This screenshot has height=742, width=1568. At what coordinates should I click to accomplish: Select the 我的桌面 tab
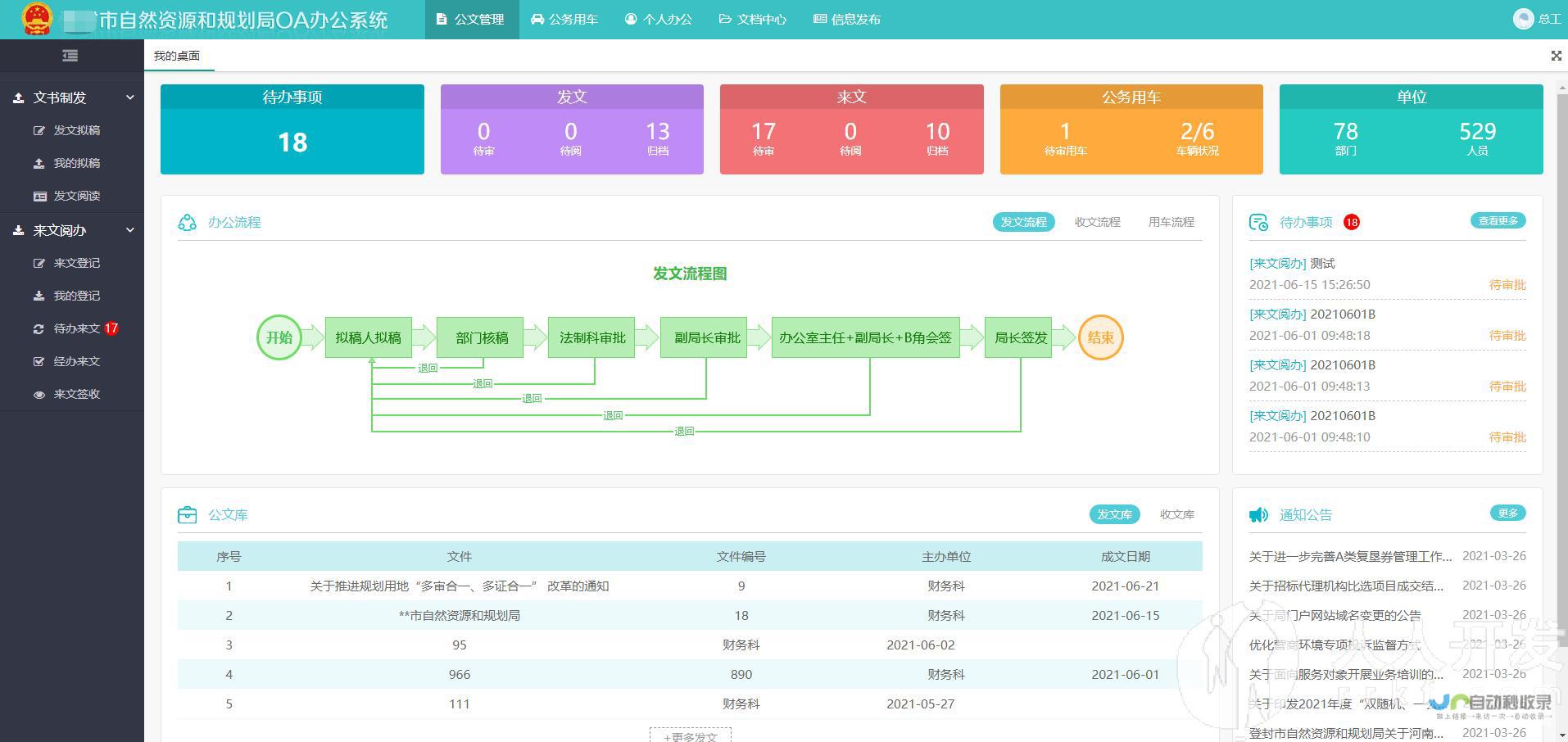click(x=177, y=56)
